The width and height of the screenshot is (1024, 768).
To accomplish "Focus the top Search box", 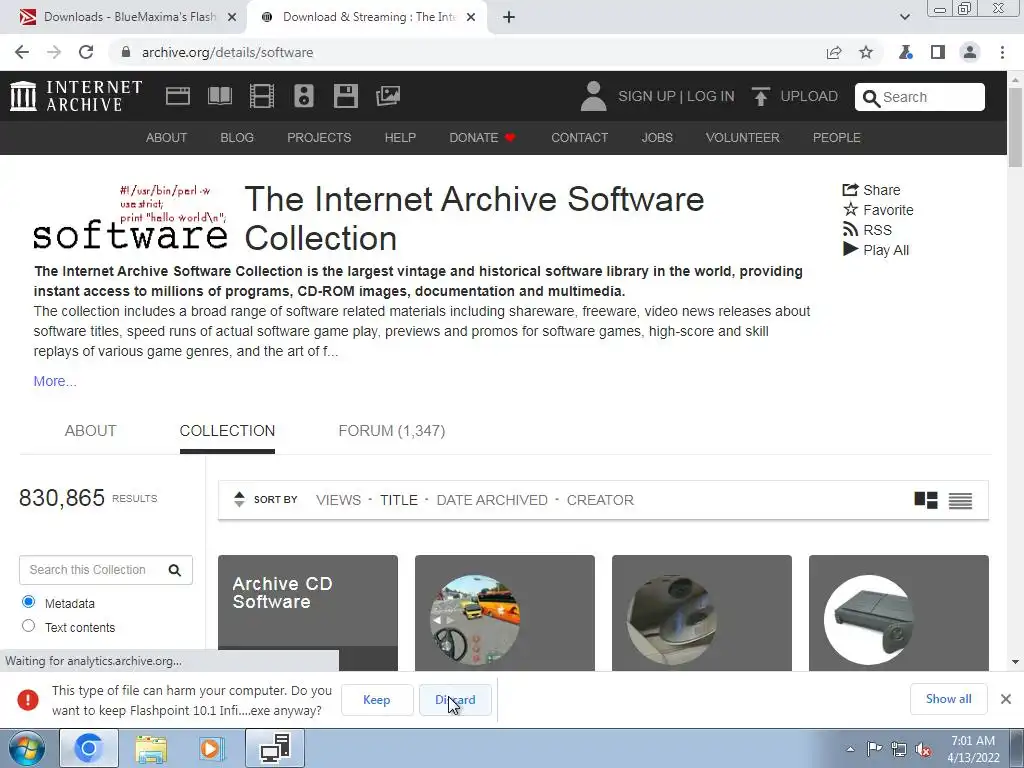I will (x=920, y=97).
